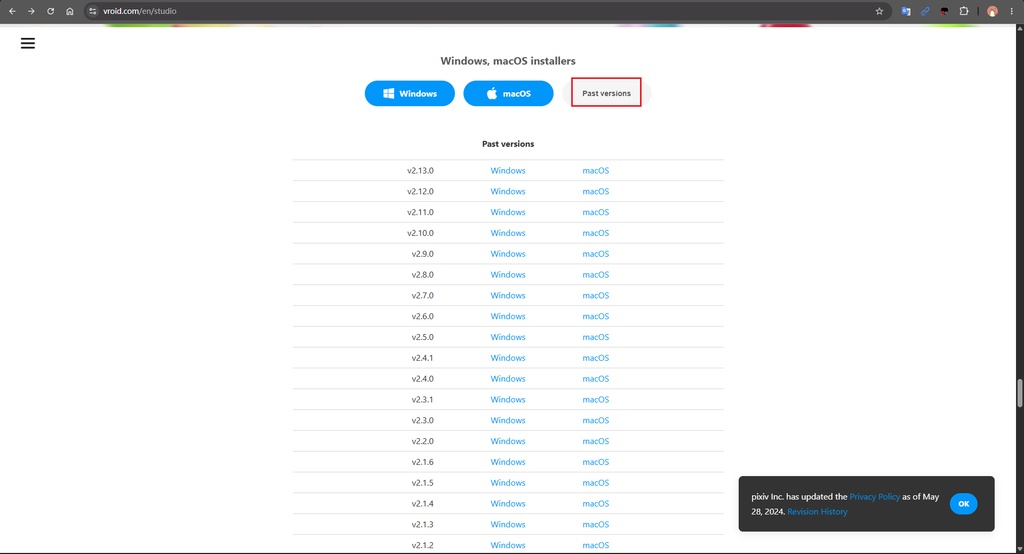Click the address bar showing vroid.com/en/studio
This screenshot has width=1024, height=554.
pyautogui.click(x=483, y=11)
